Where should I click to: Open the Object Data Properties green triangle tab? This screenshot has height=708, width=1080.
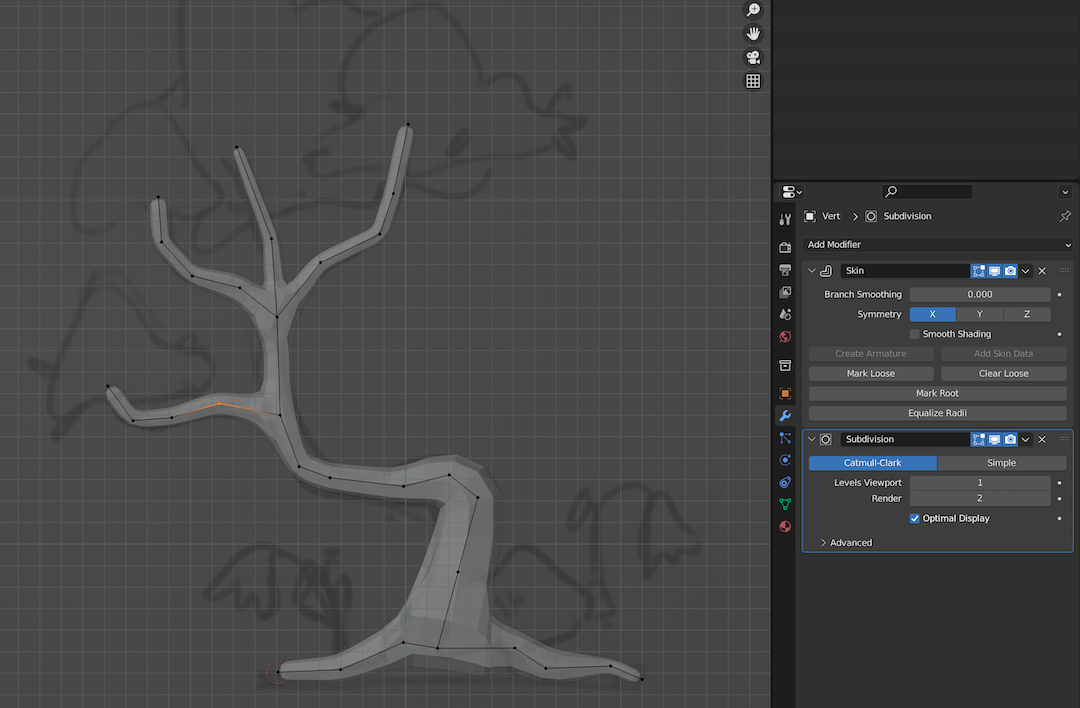pyautogui.click(x=785, y=503)
